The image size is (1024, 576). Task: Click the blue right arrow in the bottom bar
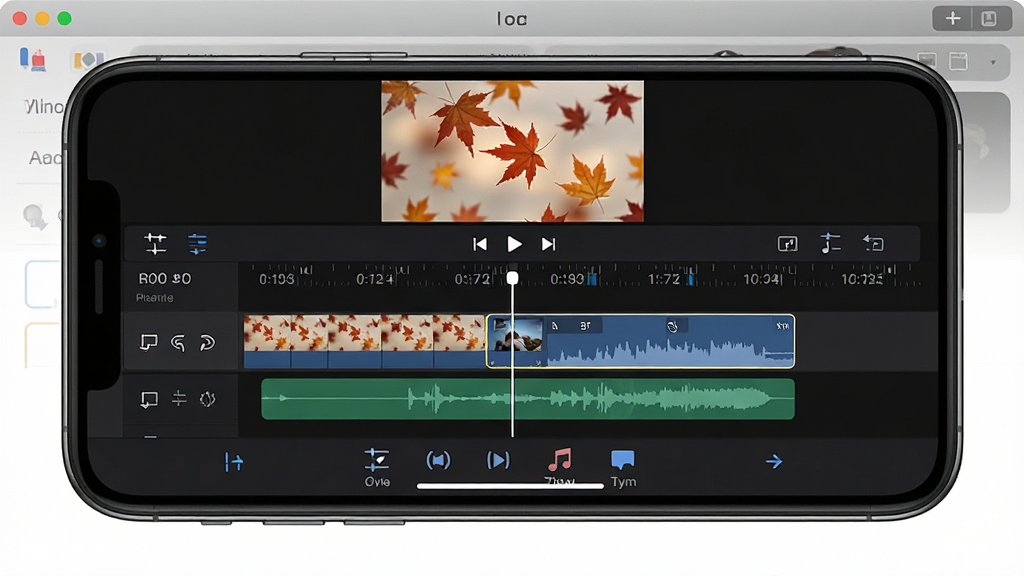(774, 462)
